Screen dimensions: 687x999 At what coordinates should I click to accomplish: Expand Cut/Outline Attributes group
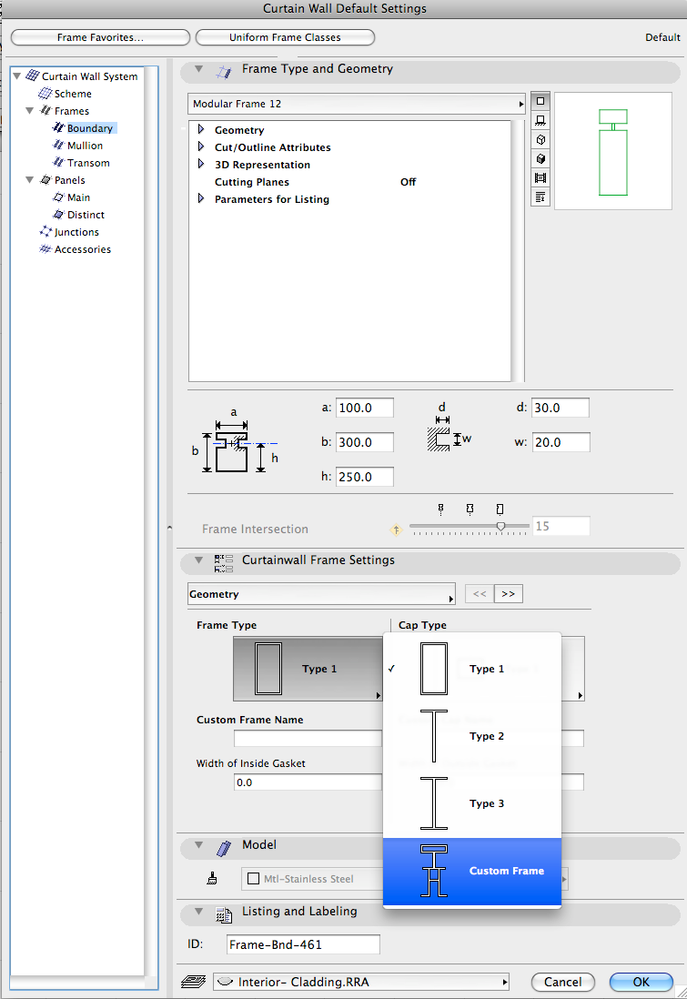201,147
